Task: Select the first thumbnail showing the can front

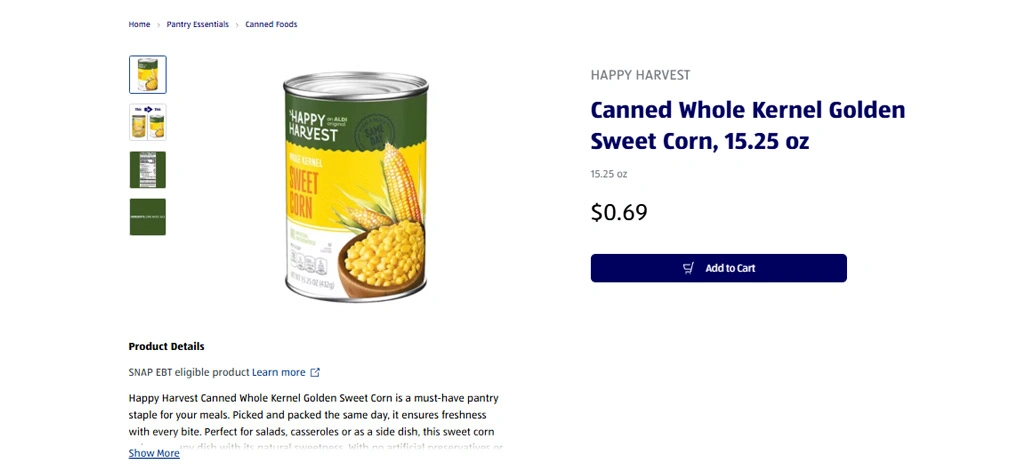Action: (148, 75)
